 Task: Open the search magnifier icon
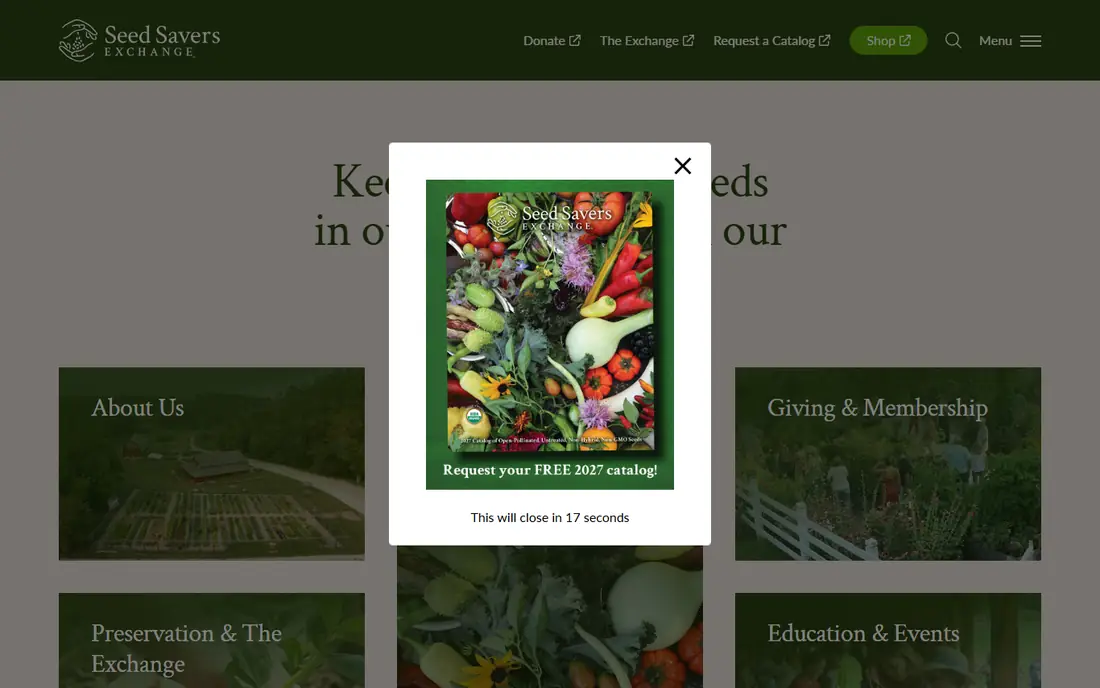click(953, 41)
